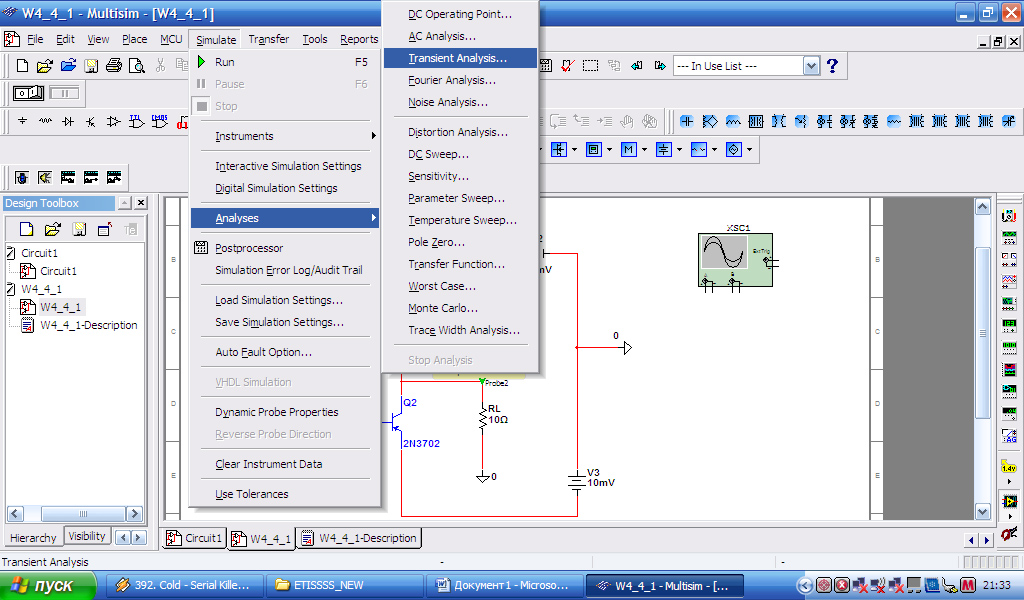Image resolution: width=1024 pixels, height=600 pixels.
Task: Click the New file icon in main toolbar
Action: pyautogui.click(x=22, y=66)
